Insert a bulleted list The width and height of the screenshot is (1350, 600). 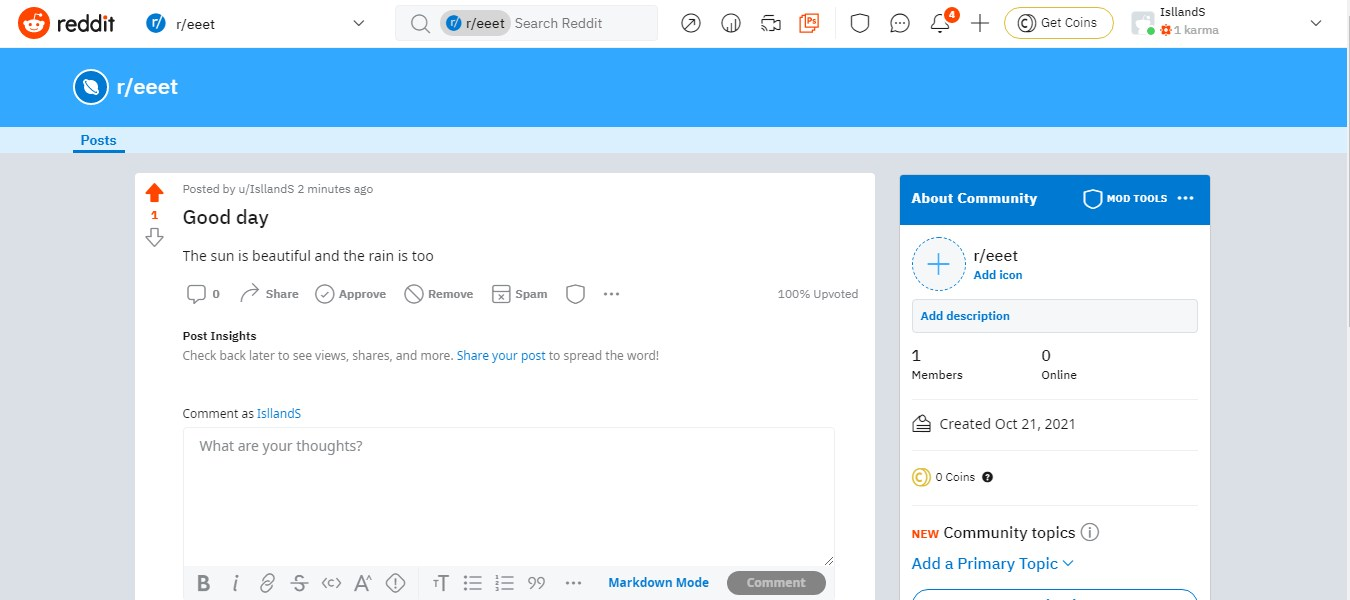coord(473,583)
